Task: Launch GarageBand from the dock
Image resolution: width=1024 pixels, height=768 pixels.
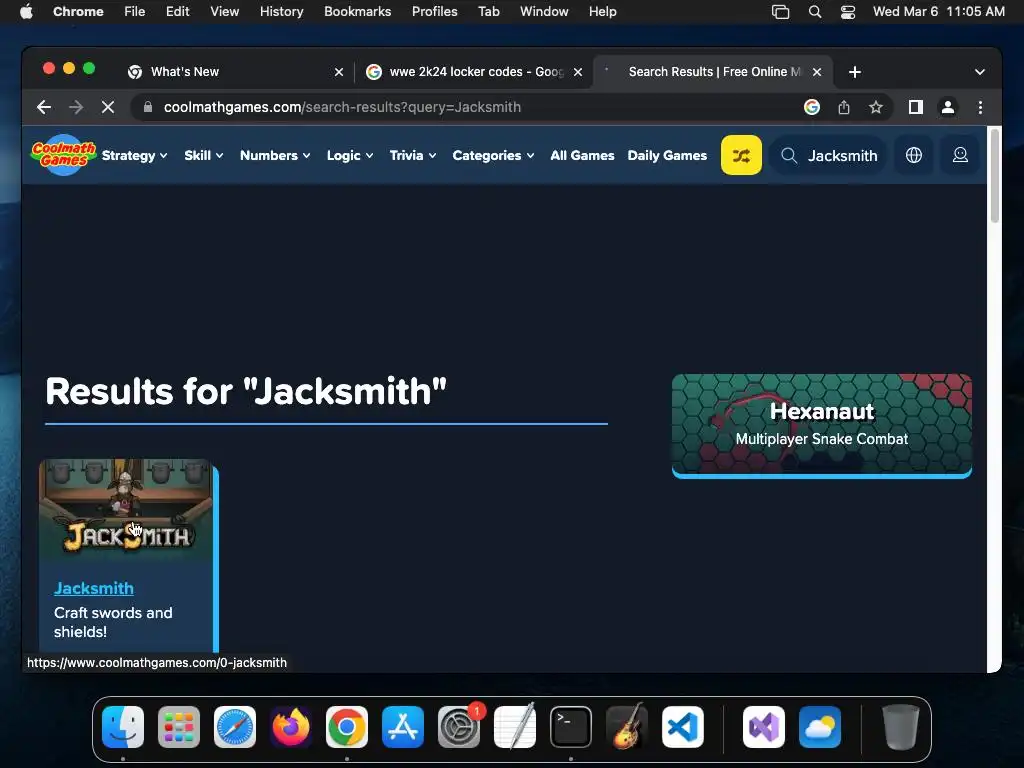Action: pyautogui.click(x=627, y=727)
